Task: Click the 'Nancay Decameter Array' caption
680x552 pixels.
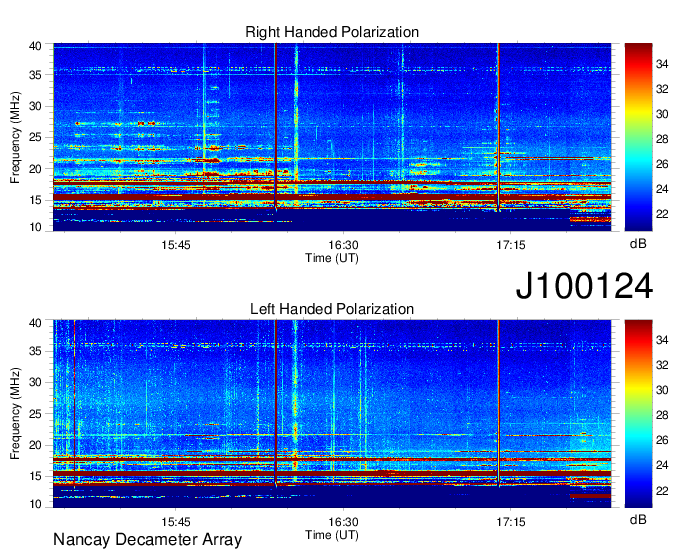Action: click(147, 540)
